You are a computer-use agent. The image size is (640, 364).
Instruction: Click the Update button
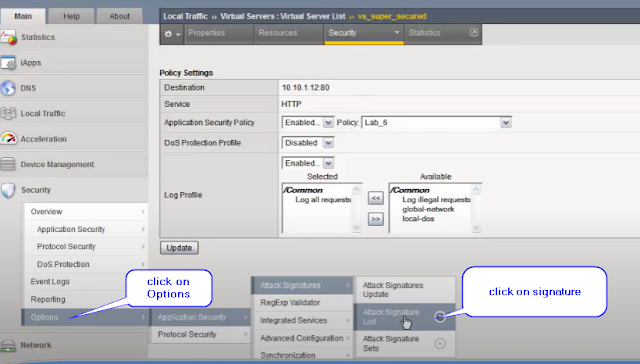pos(179,248)
